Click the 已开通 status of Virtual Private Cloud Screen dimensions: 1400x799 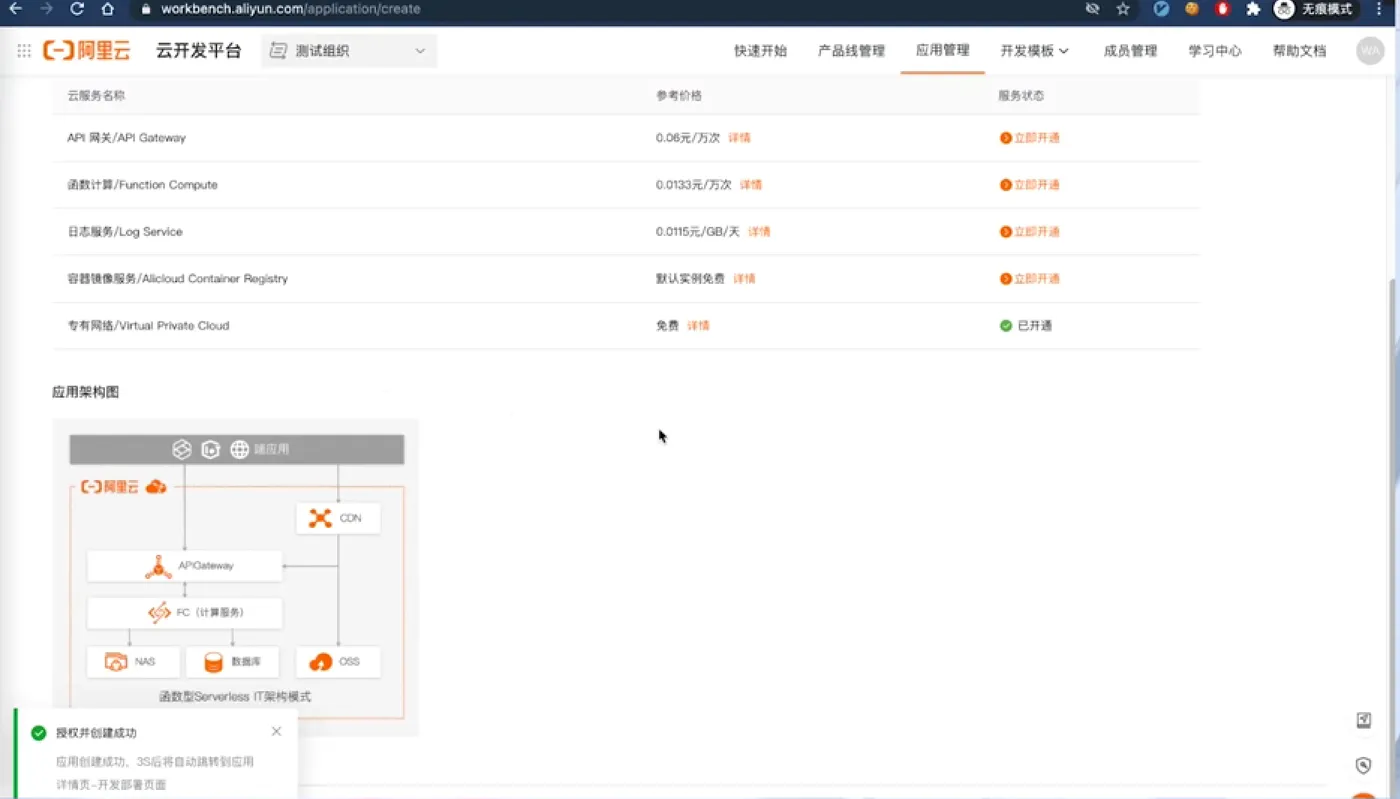[1026, 326]
